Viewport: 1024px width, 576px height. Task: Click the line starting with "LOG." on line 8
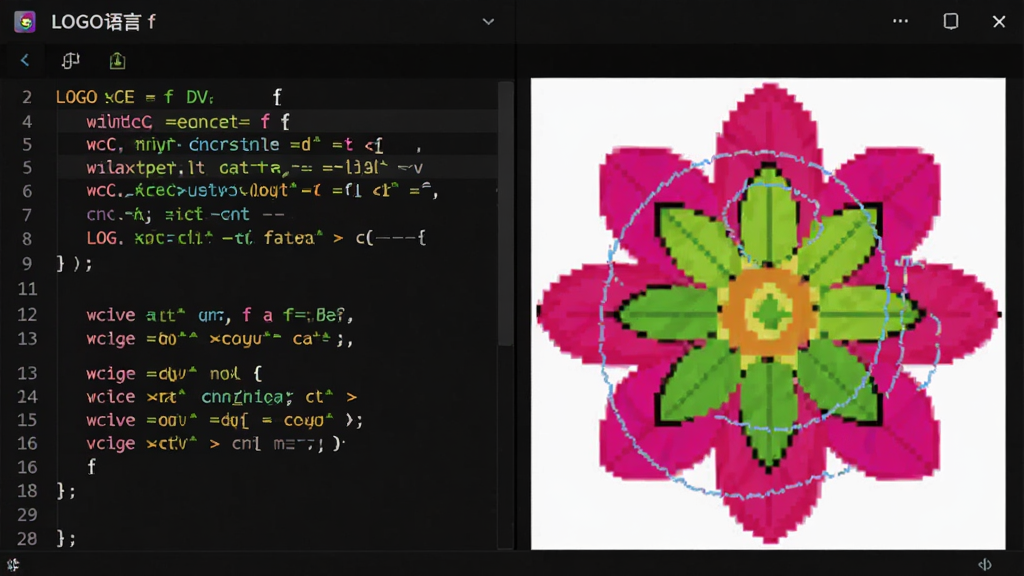click(257, 238)
